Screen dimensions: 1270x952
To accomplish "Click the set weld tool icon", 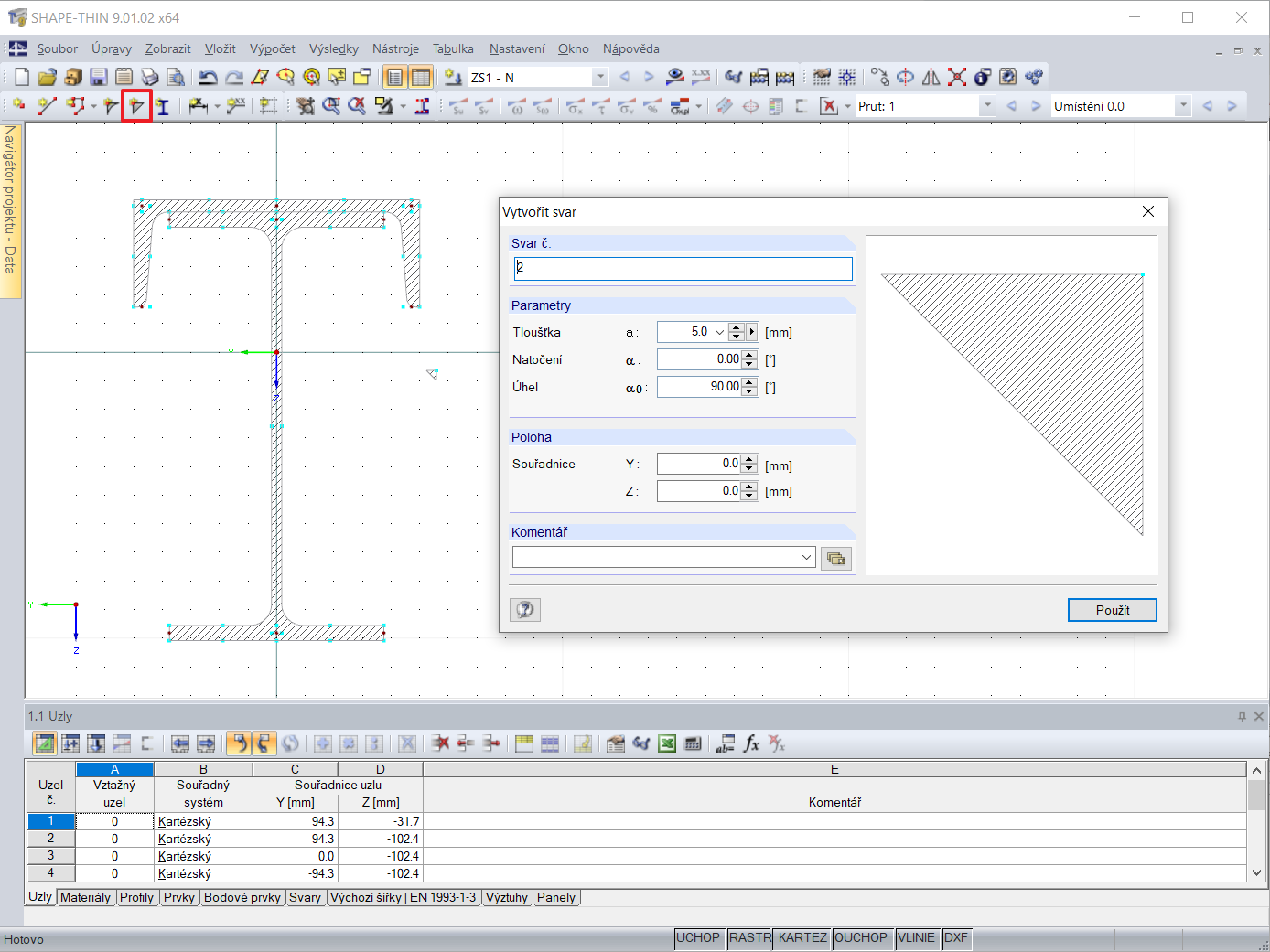I will [x=136, y=106].
